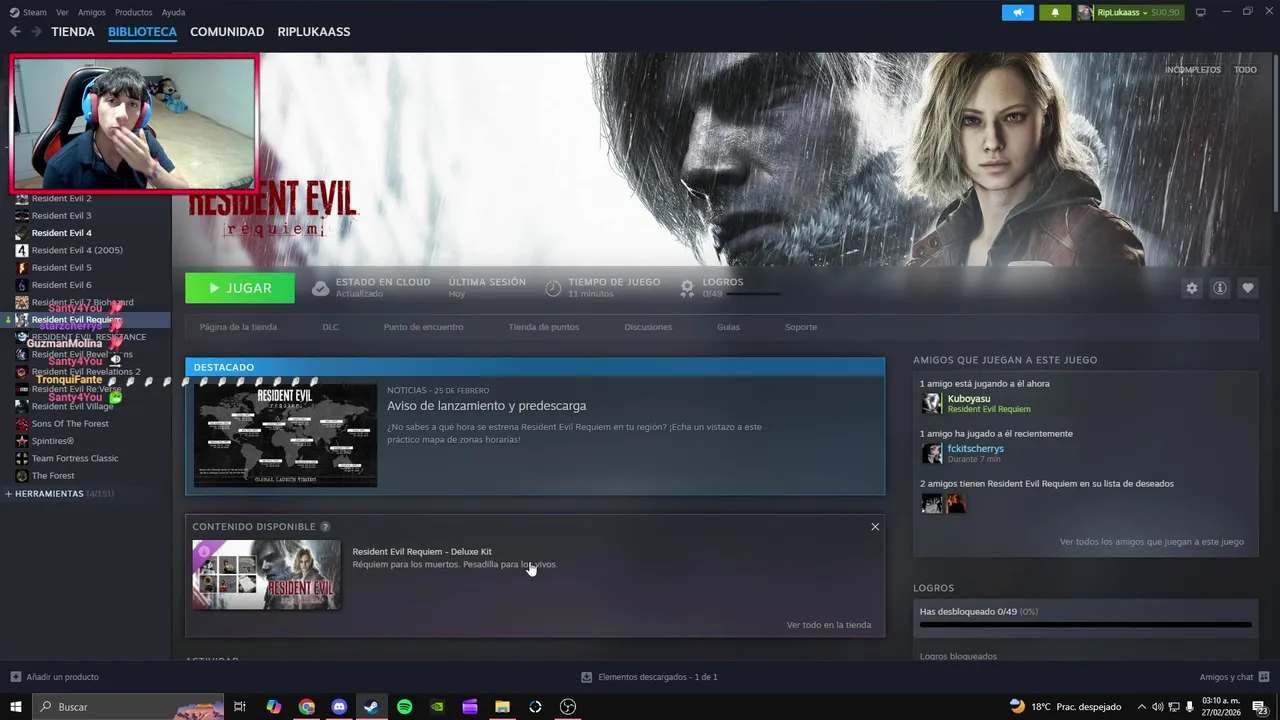The height and width of the screenshot is (720, 1280).
Task: Click the back navigation arrow
Action: coord(15,32)
